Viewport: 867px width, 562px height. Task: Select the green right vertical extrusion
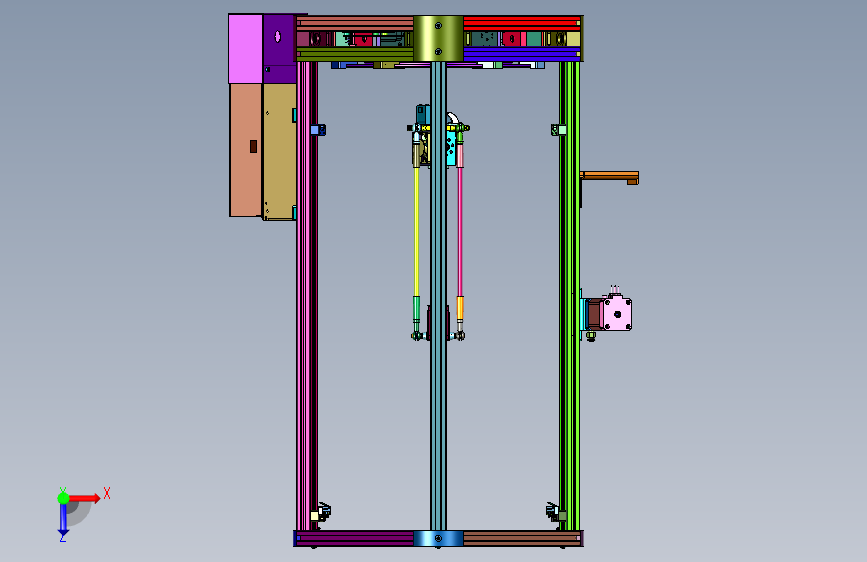(571, 296)
